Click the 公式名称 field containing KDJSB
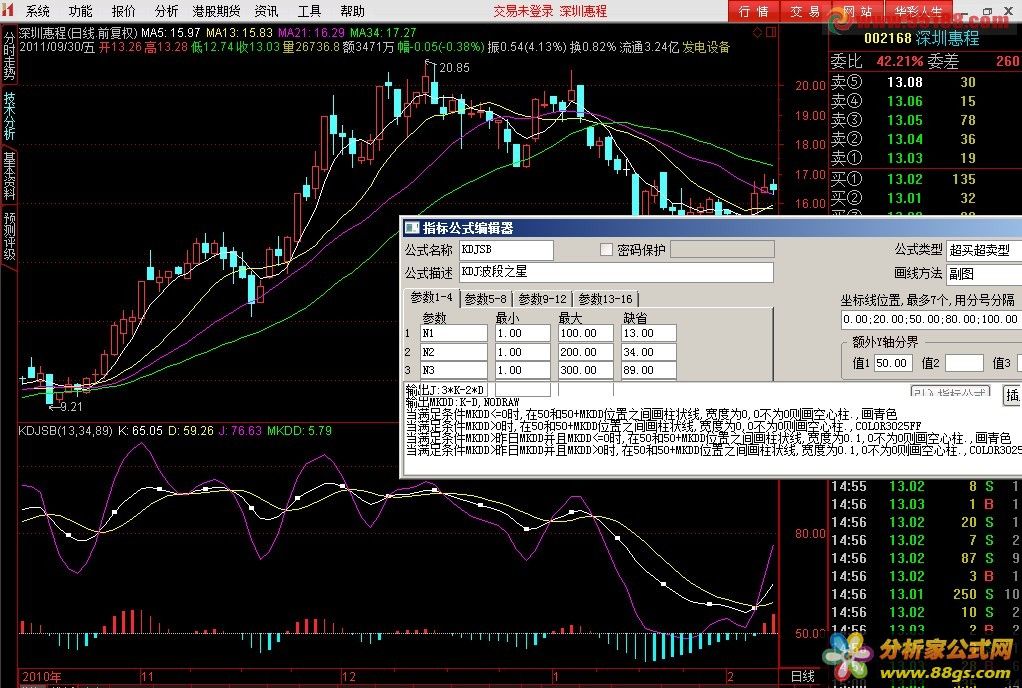This screenshot has width=1022, height=688. [x=506, y=250]
